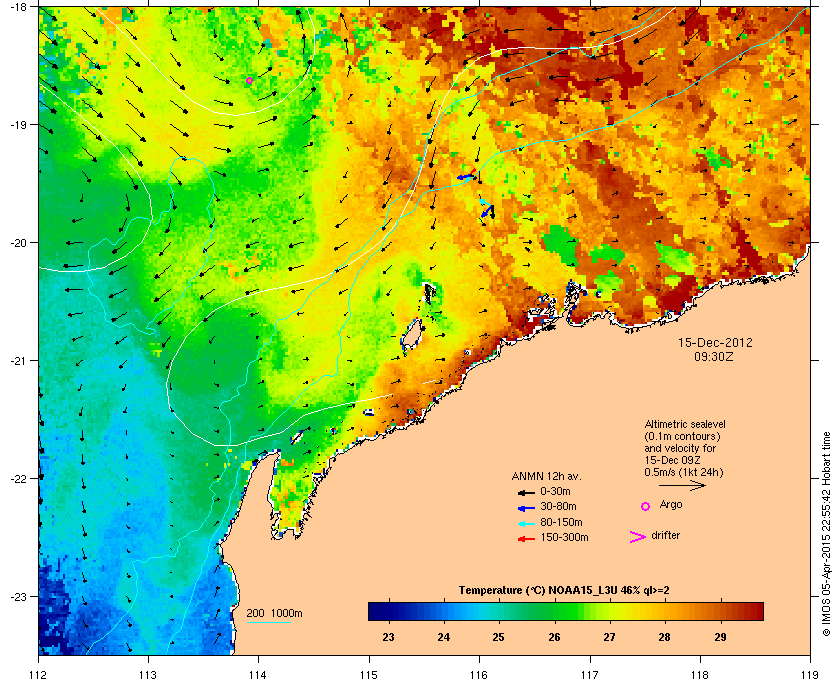Click the longitude axis label 114
The height and width of the screenshot is (680, 840).
tap(258, 674)
